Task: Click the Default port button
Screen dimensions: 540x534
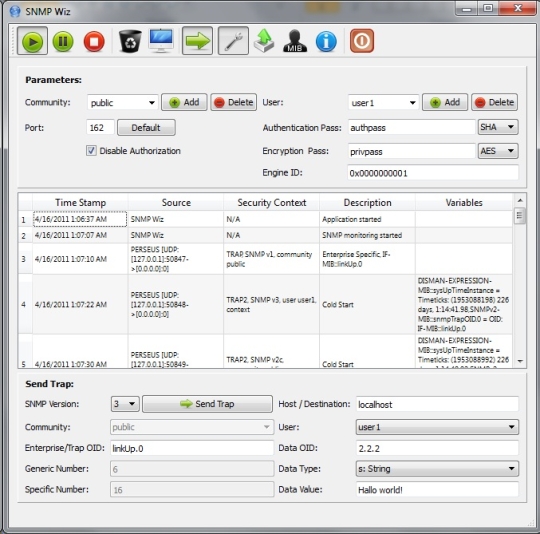Action: pos(146,128)
